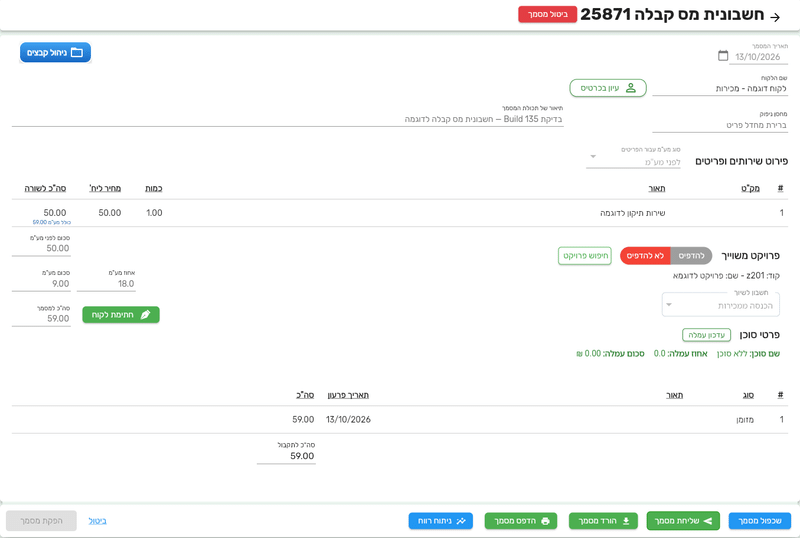Click amount before VAT field 50.00

[x=41, y=249]
